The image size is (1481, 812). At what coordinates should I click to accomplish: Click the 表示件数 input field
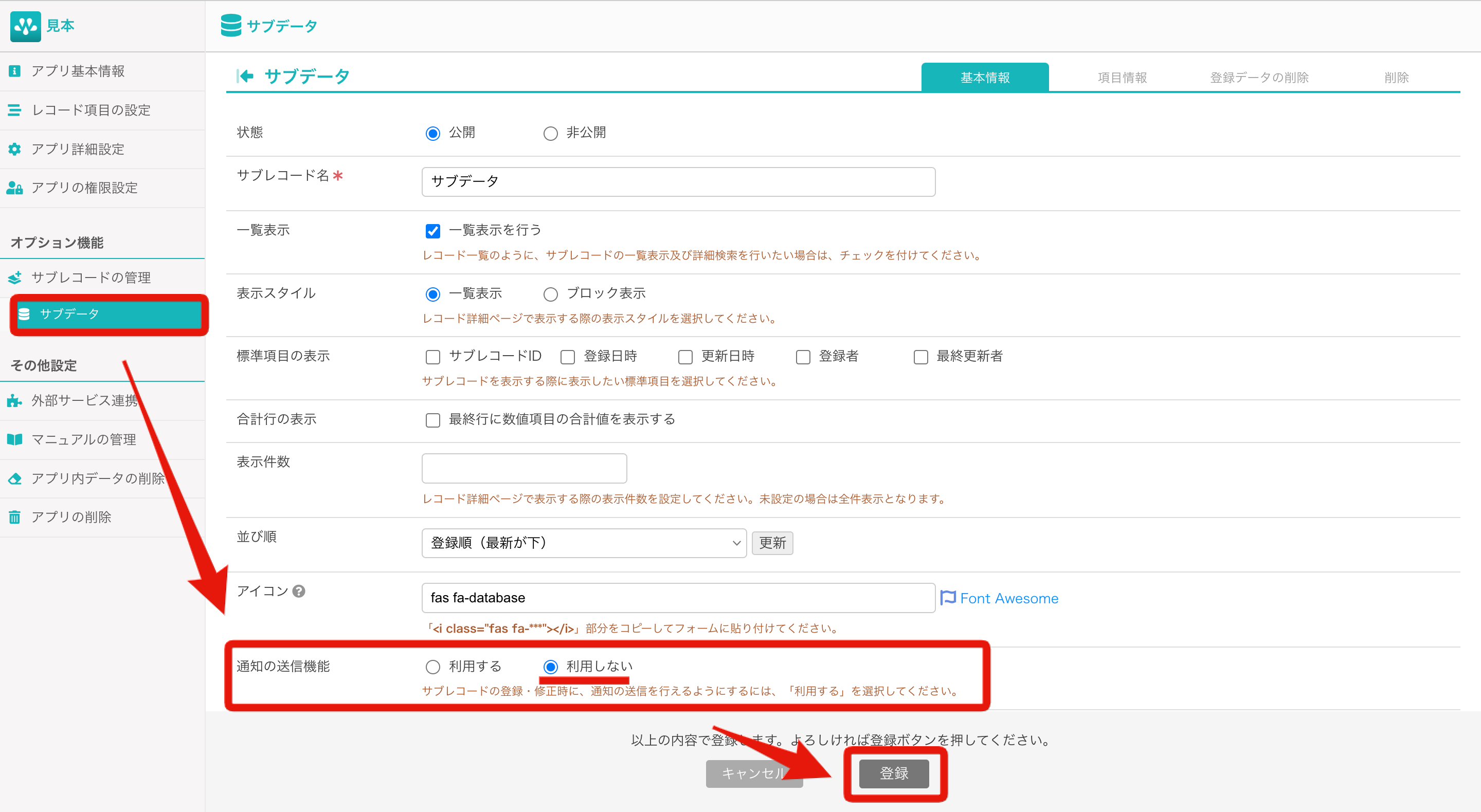pos(524,468)
